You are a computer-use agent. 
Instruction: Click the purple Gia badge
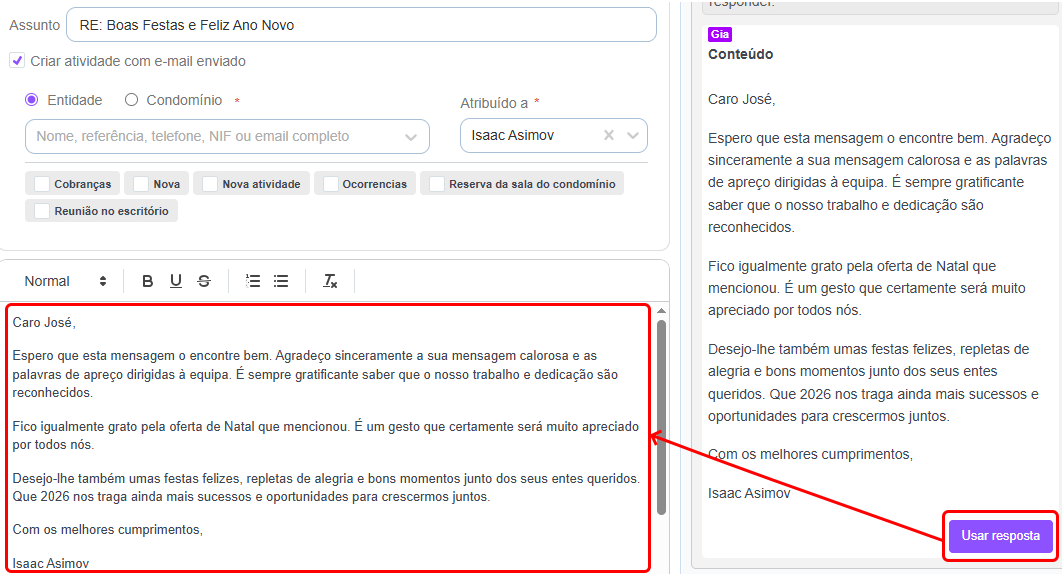pyautogui.click(x=719, y=34)
